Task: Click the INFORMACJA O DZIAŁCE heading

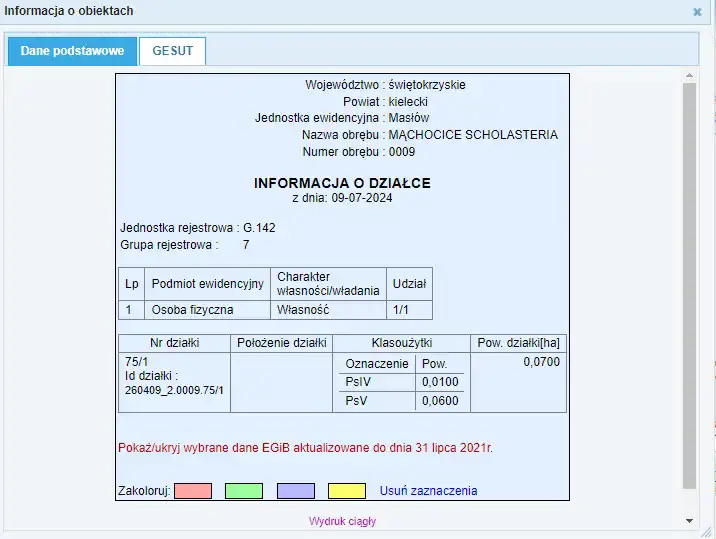Action: (x=342, y=183)
